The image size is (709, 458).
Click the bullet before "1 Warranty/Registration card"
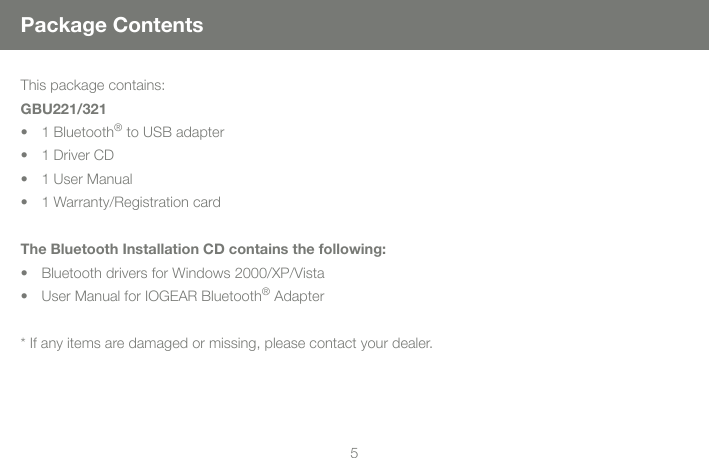click(24, 204)
